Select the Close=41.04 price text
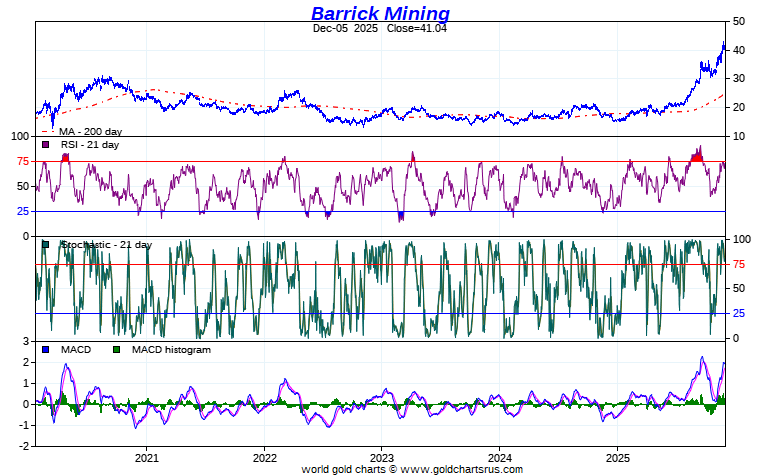 pyautogui.click(x=416, y=28)
